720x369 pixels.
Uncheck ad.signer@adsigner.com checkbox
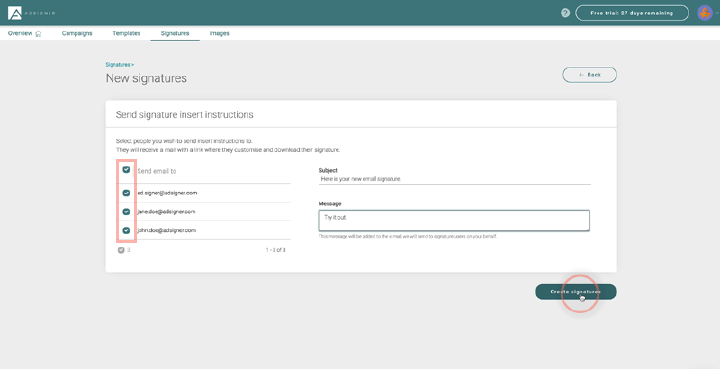point(126,193)
